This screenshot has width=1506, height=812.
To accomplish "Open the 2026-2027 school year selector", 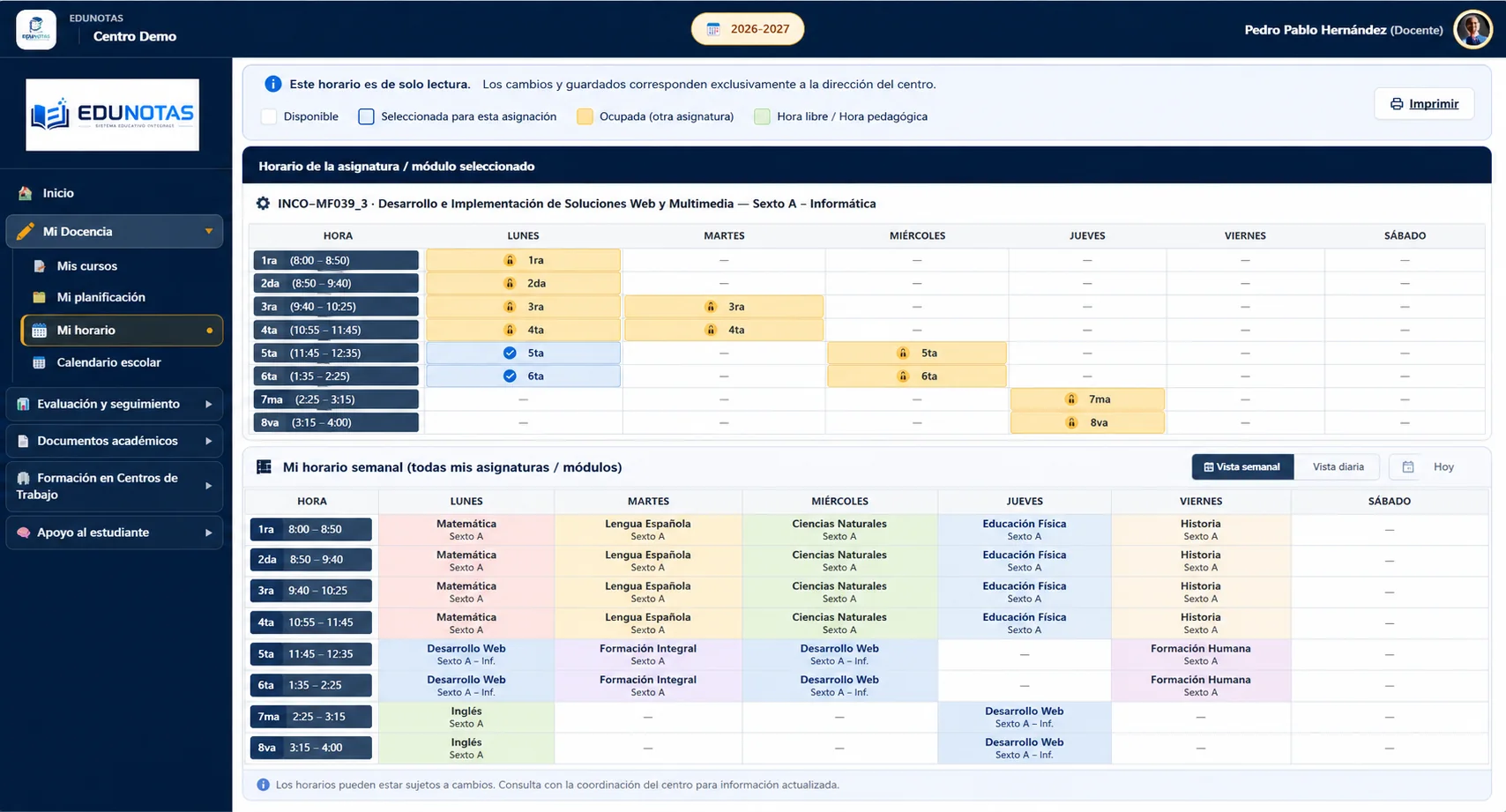I will point(748,29).
